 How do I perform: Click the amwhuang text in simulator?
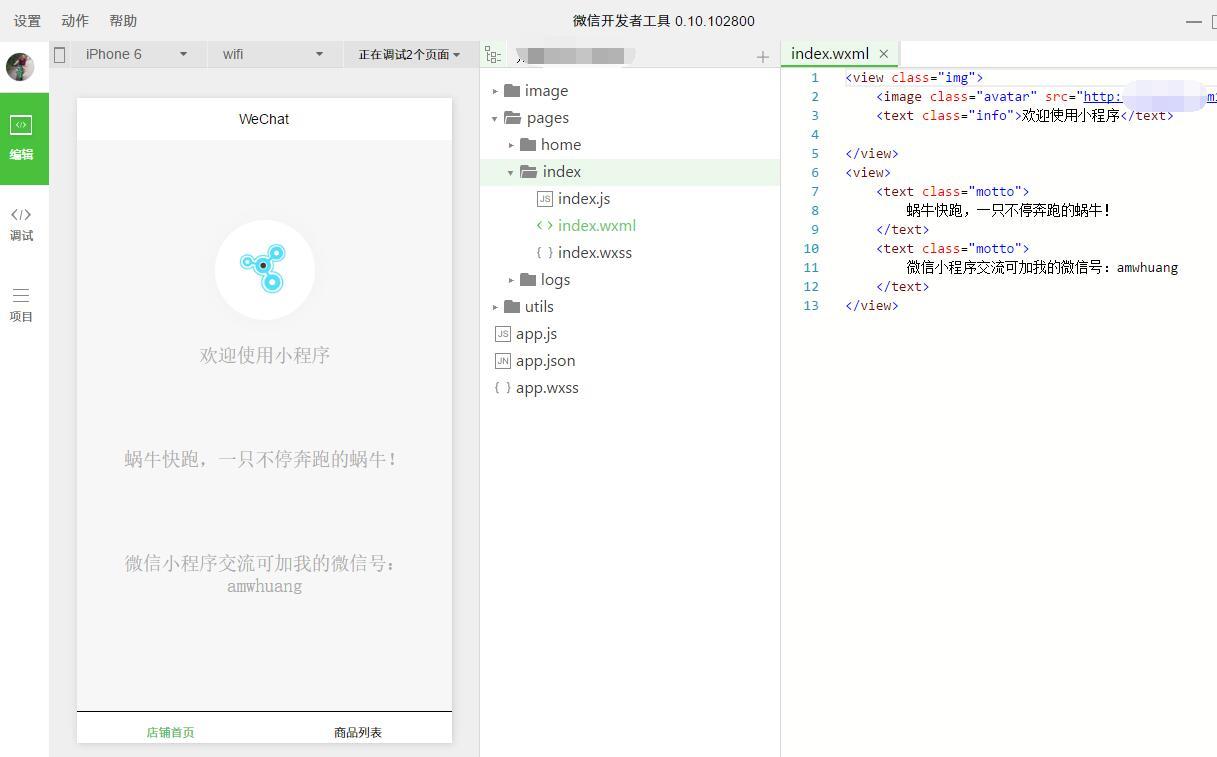[x=264, y=587]
